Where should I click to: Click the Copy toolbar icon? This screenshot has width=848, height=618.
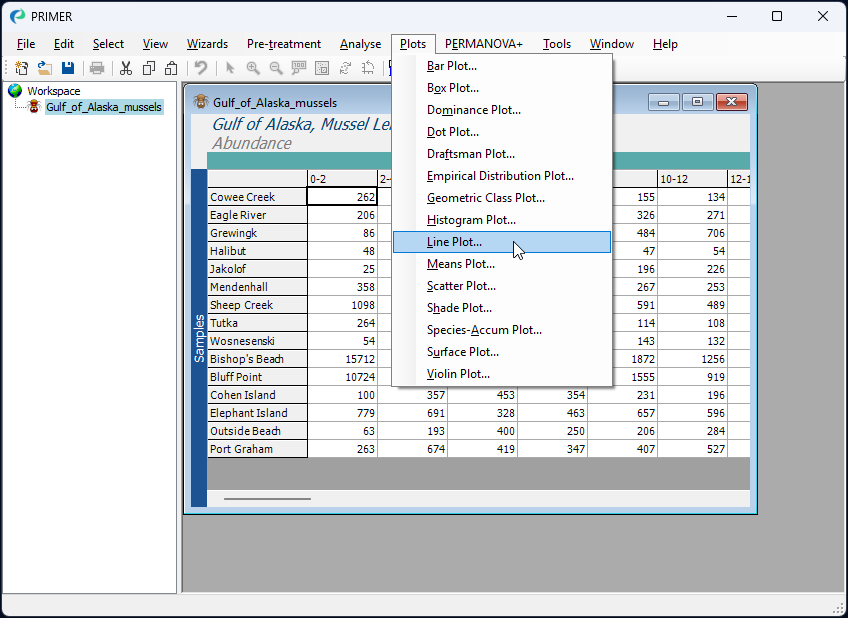(149, 68)
